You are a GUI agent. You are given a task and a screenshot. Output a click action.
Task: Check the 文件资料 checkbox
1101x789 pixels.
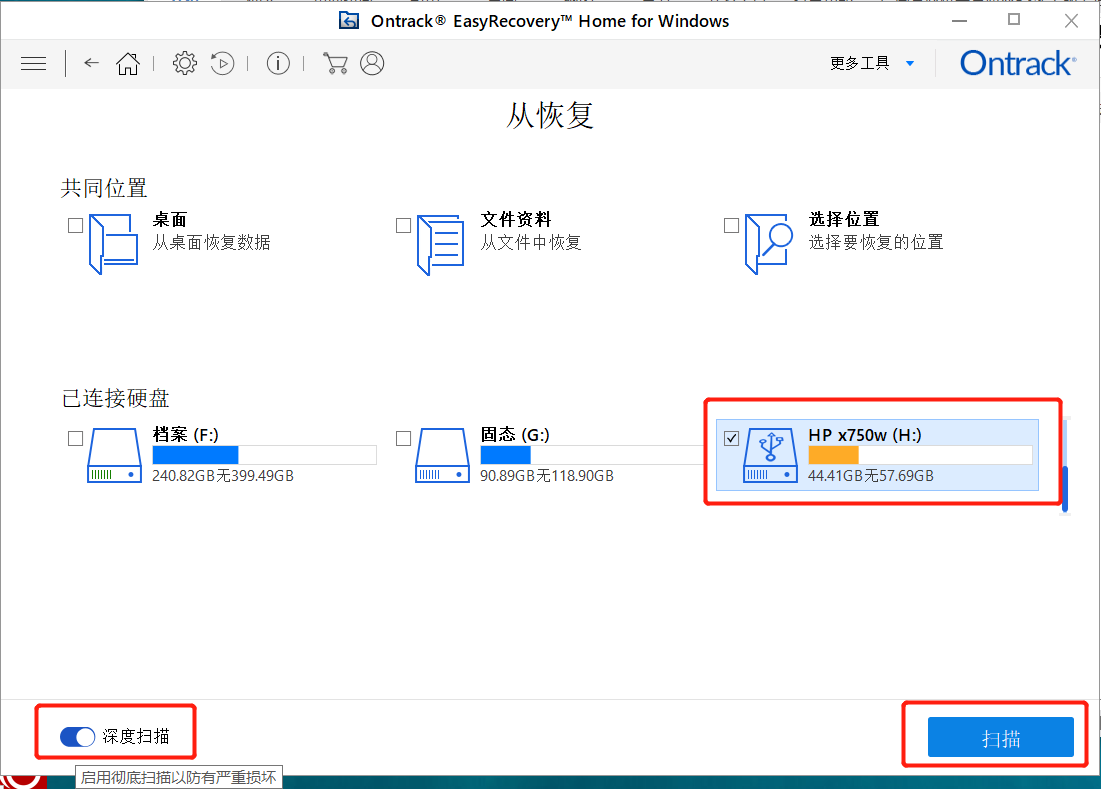coord(403,225)
